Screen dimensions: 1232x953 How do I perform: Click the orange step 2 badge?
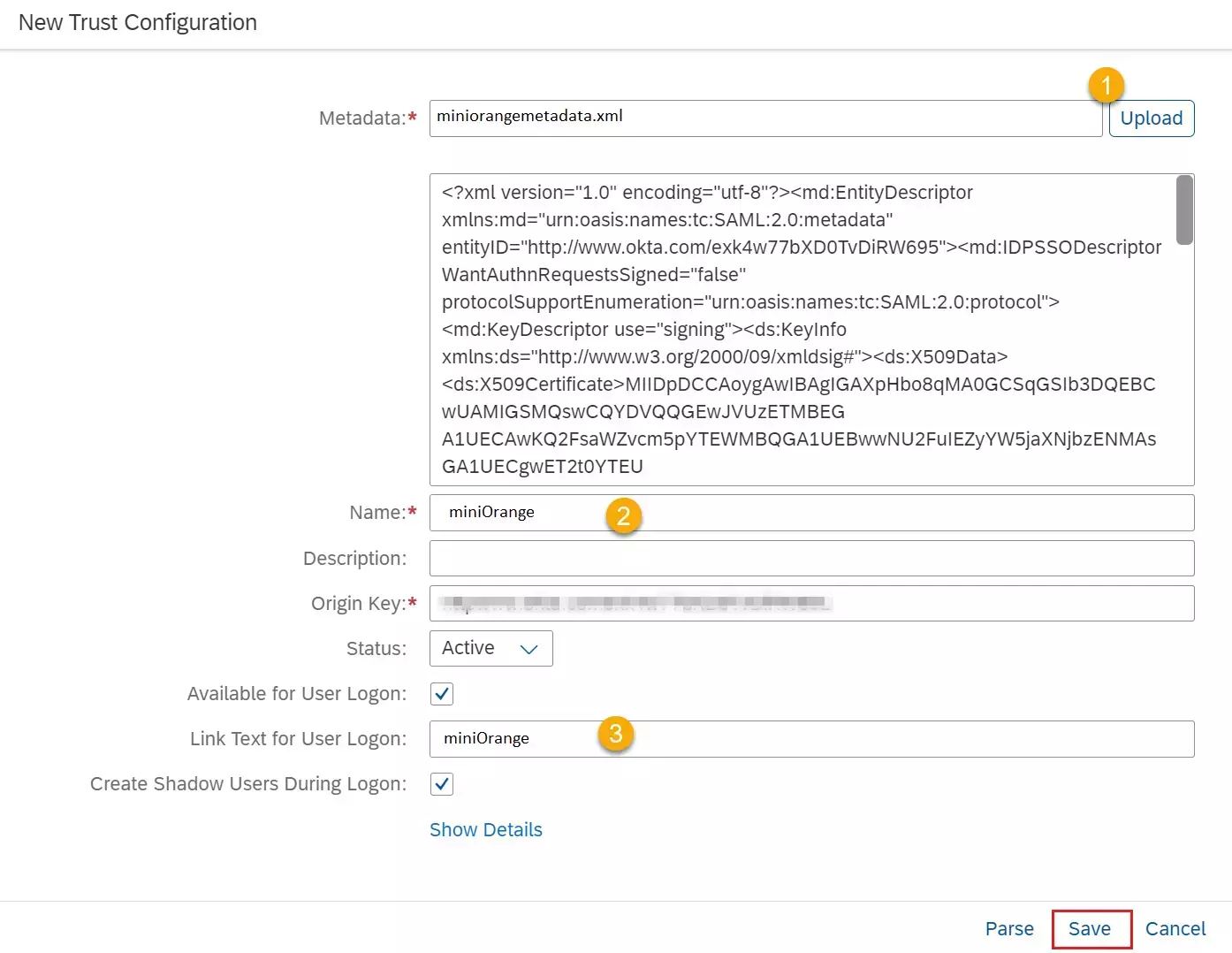pyautogui.click(x=624, y=516)
